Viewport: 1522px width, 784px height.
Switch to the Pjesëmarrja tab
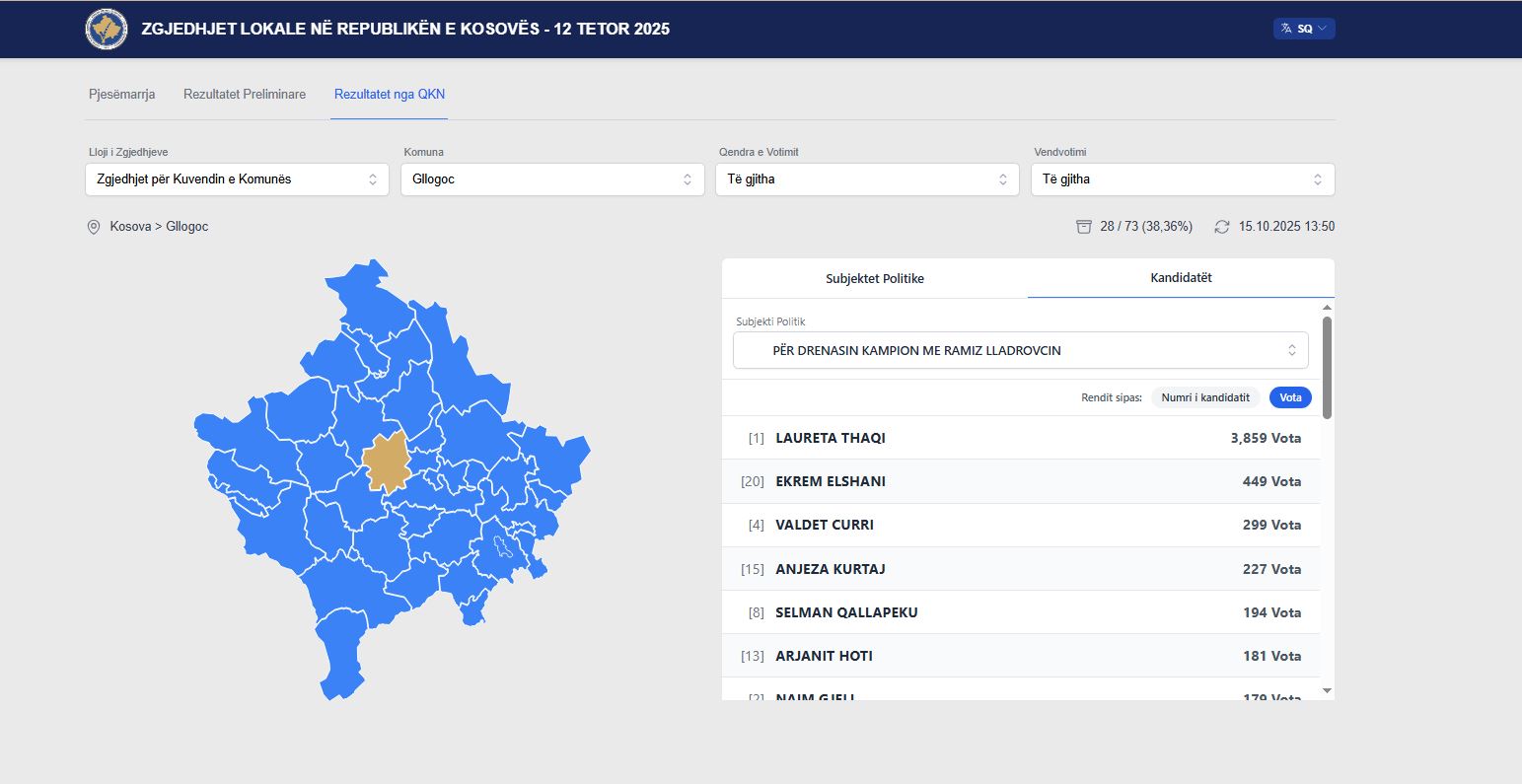point(122,95)
